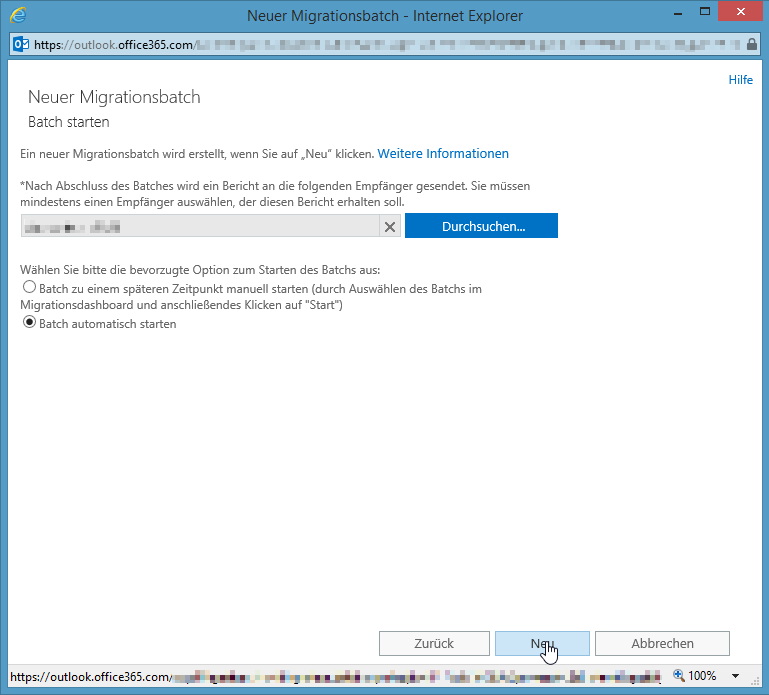Open the Hilfe link
769x695 pixels.
point(740,80)
